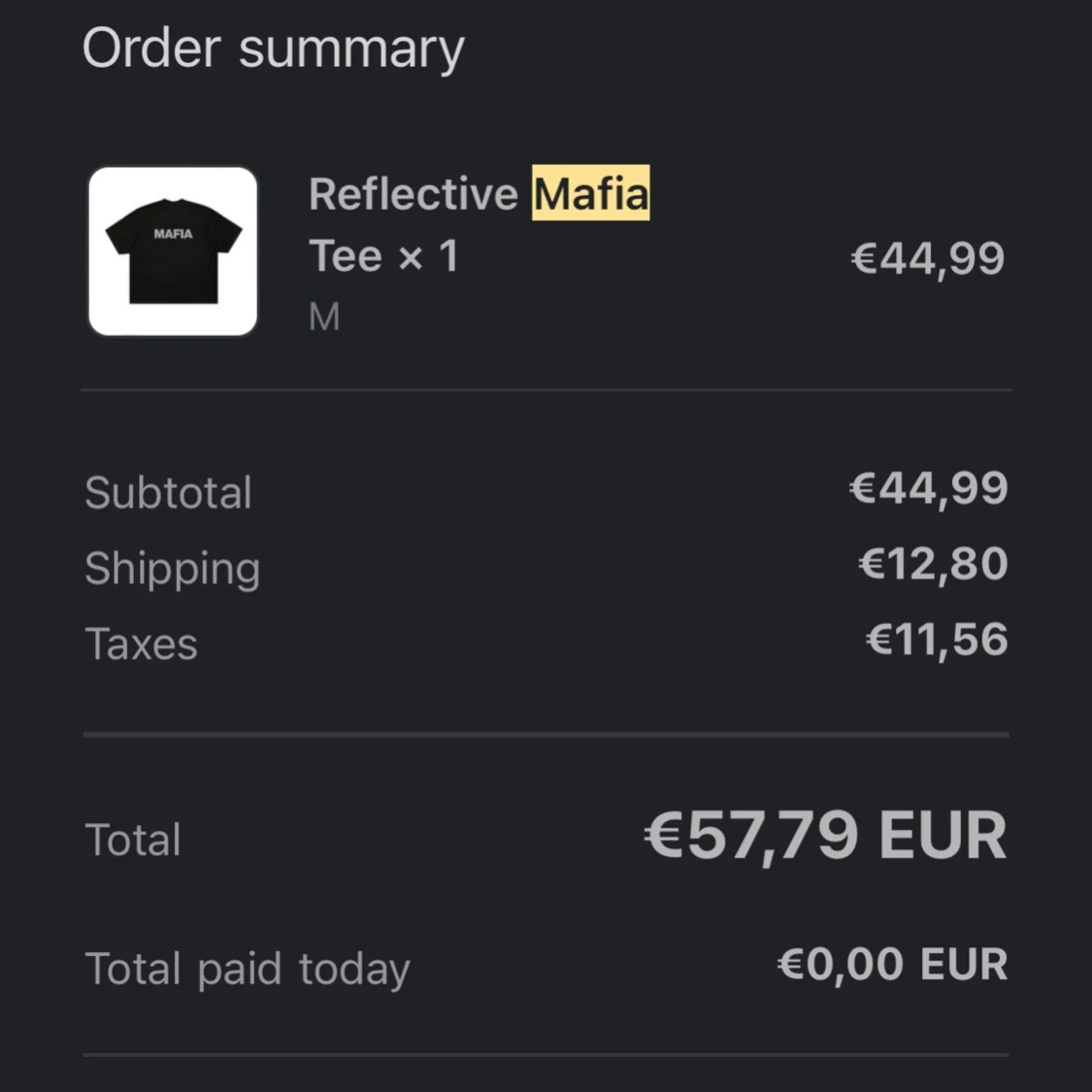The height and width of the screenshot is (1092, 1092).
Task: Open the Reflective Mafia Tee product title
Action: (480, 224)
